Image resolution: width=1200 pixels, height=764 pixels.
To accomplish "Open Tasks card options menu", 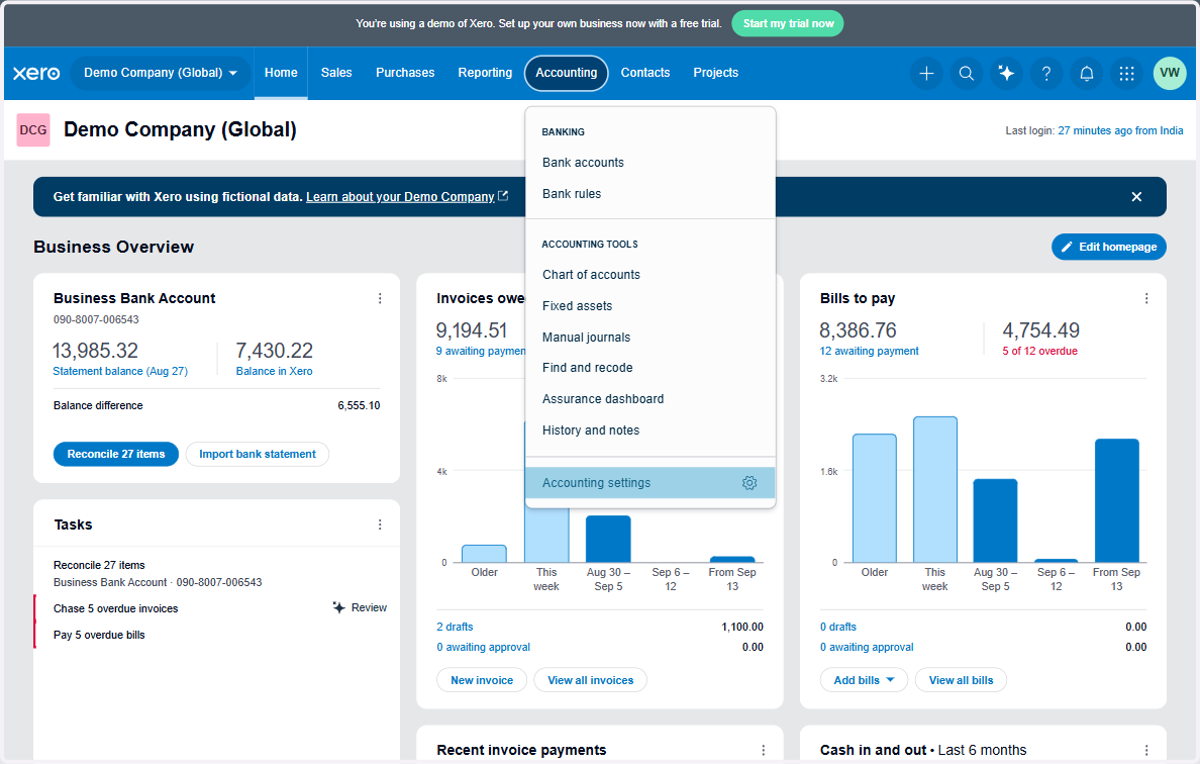I will 380,525.
